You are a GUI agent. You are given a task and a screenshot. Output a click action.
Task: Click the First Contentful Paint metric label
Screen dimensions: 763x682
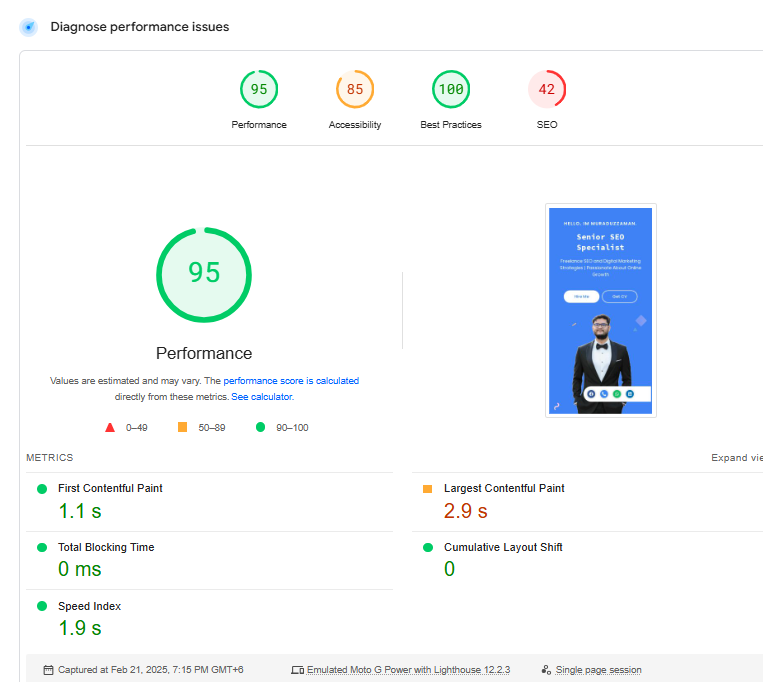(110, 488)
